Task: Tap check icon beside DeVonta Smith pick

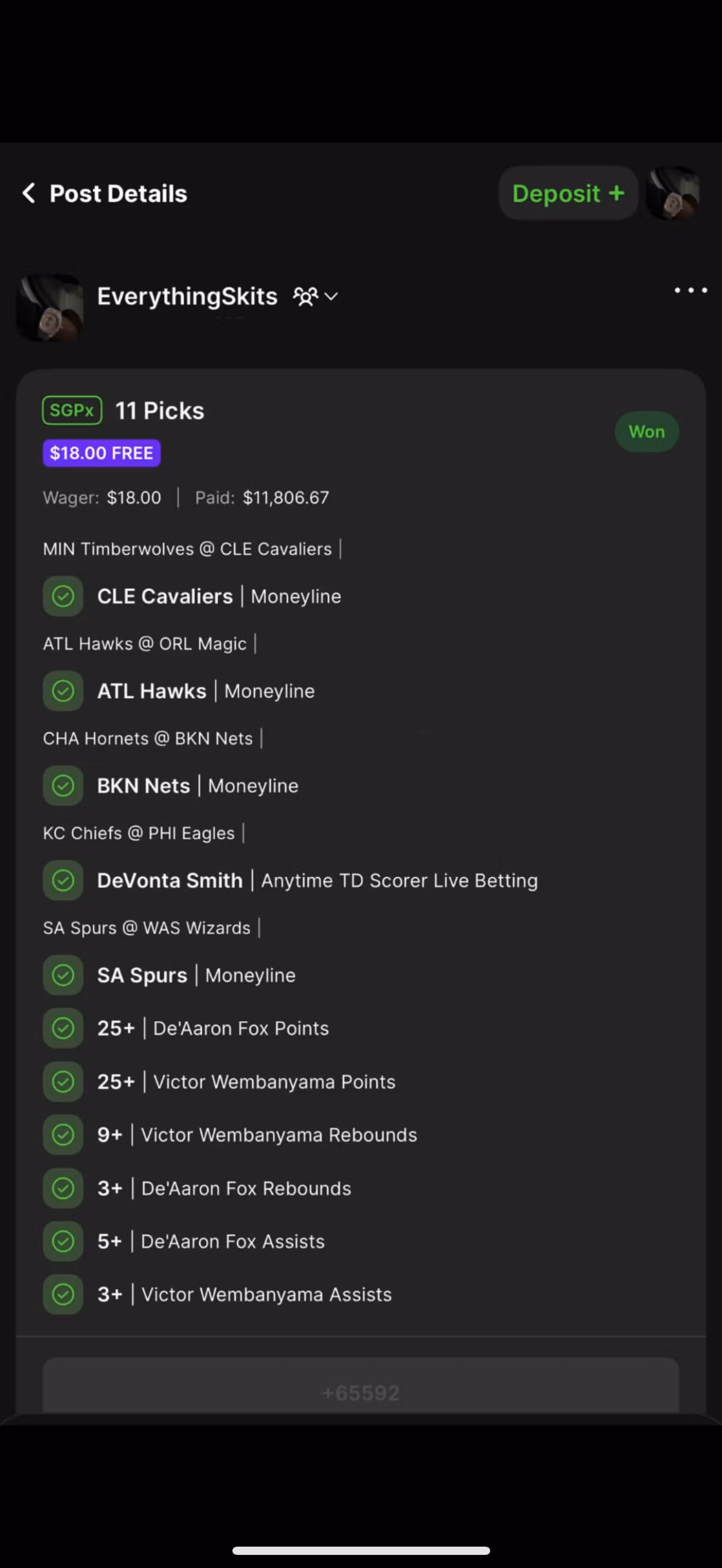Action: 63,880
